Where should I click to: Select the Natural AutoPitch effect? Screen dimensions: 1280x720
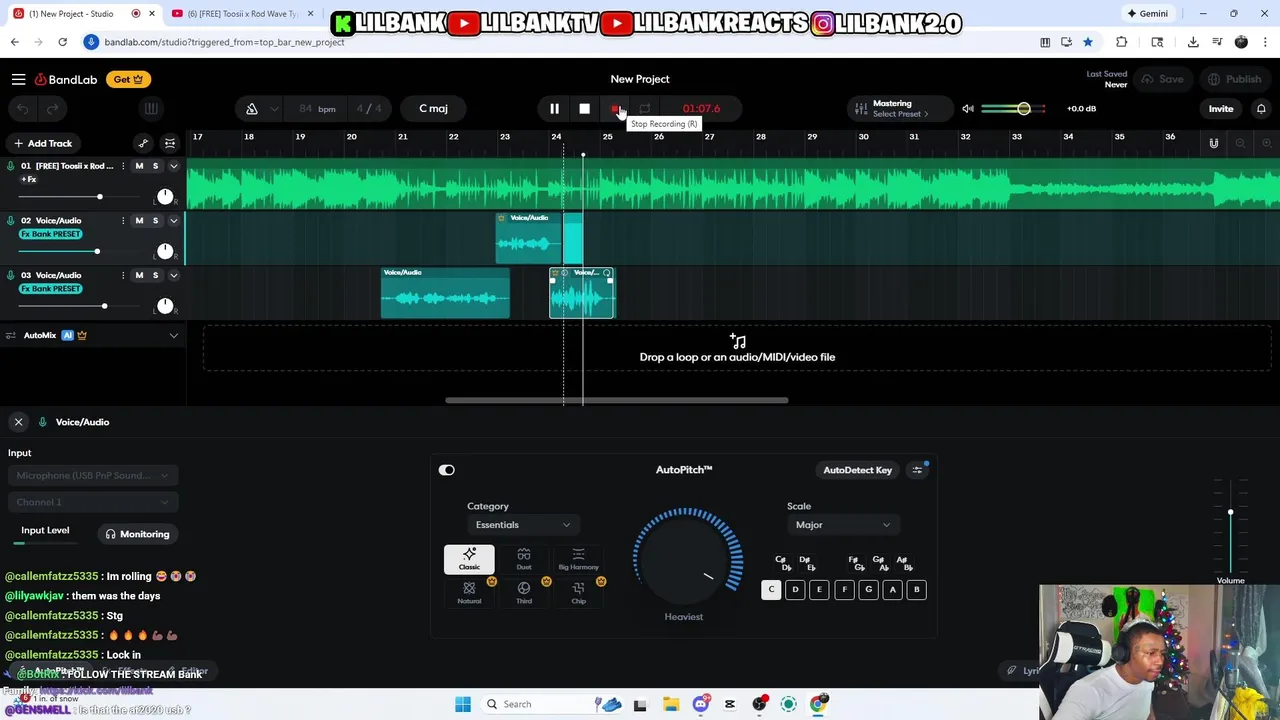click(469, 592)
